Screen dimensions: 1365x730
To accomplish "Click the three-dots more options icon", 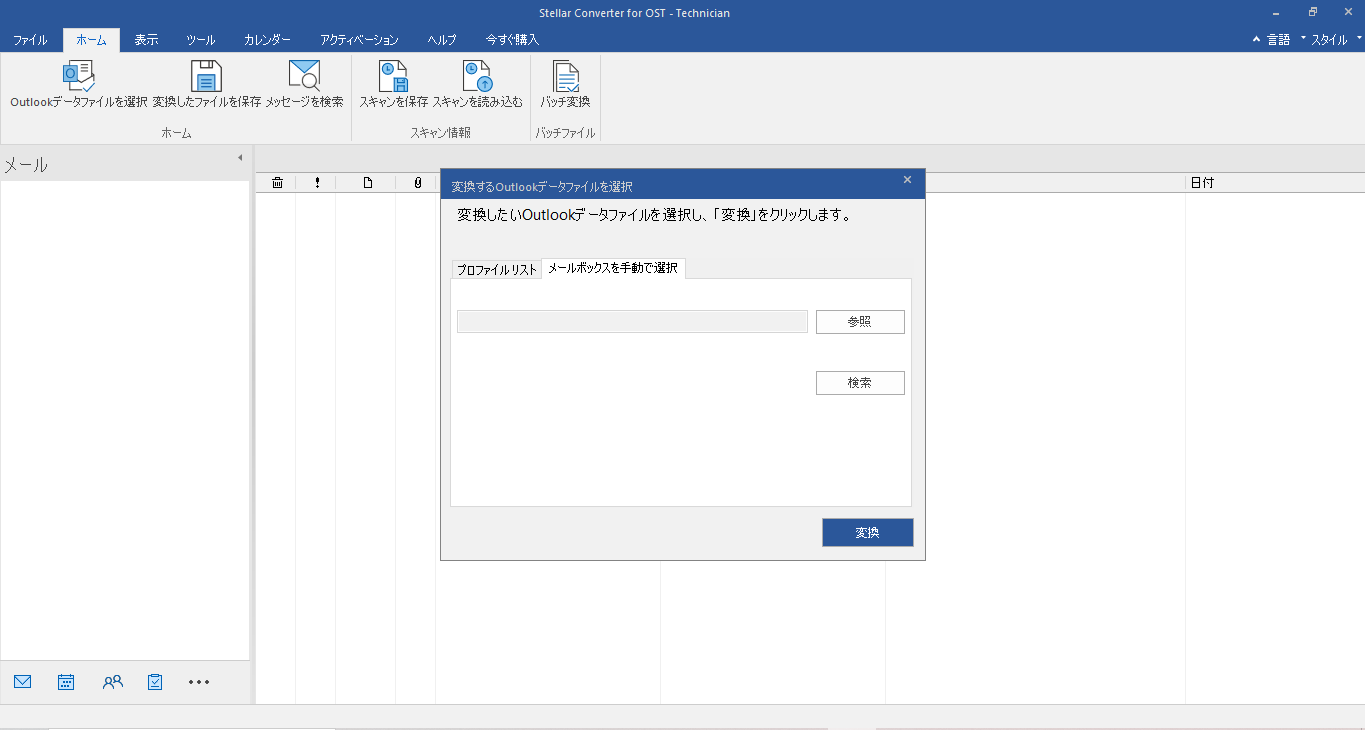I will [199, 682].
